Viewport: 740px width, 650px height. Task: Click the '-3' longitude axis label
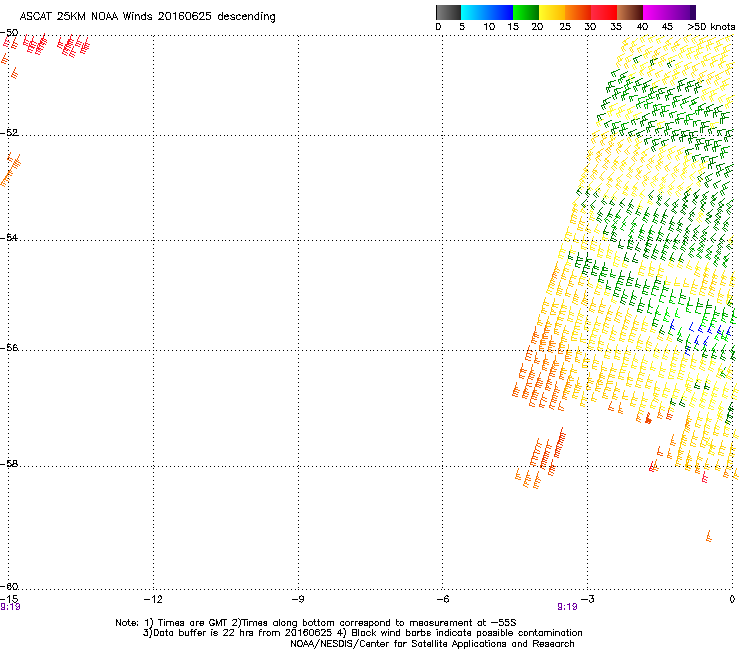[587, 599]
